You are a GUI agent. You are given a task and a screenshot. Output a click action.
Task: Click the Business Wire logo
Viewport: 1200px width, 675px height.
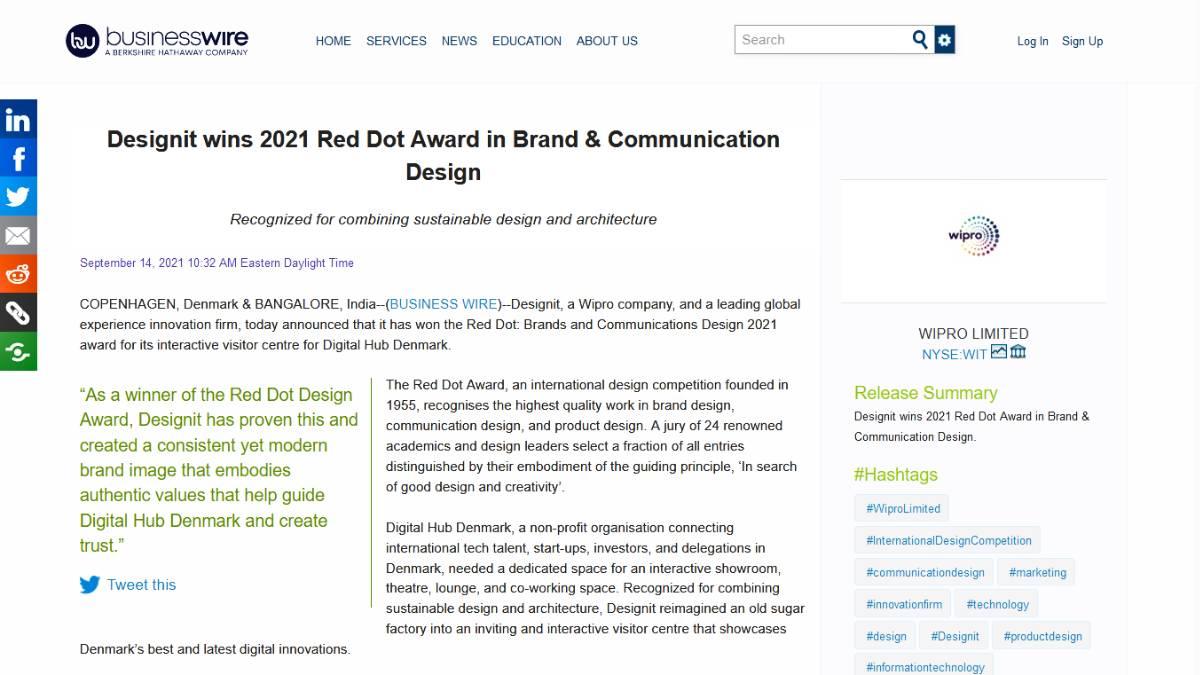coord(157,40)
